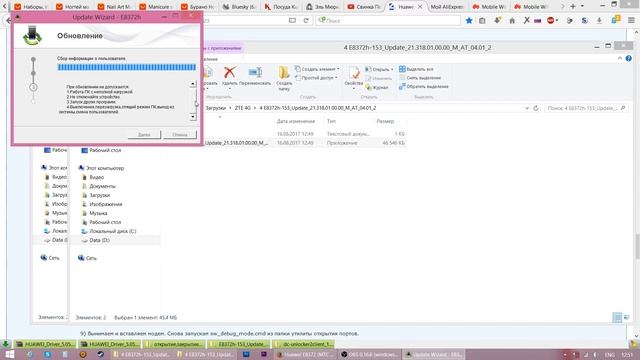This screenshot has height=360, width=640.
Task: Click the Создать папку folder icon
Action: [284, 73]
